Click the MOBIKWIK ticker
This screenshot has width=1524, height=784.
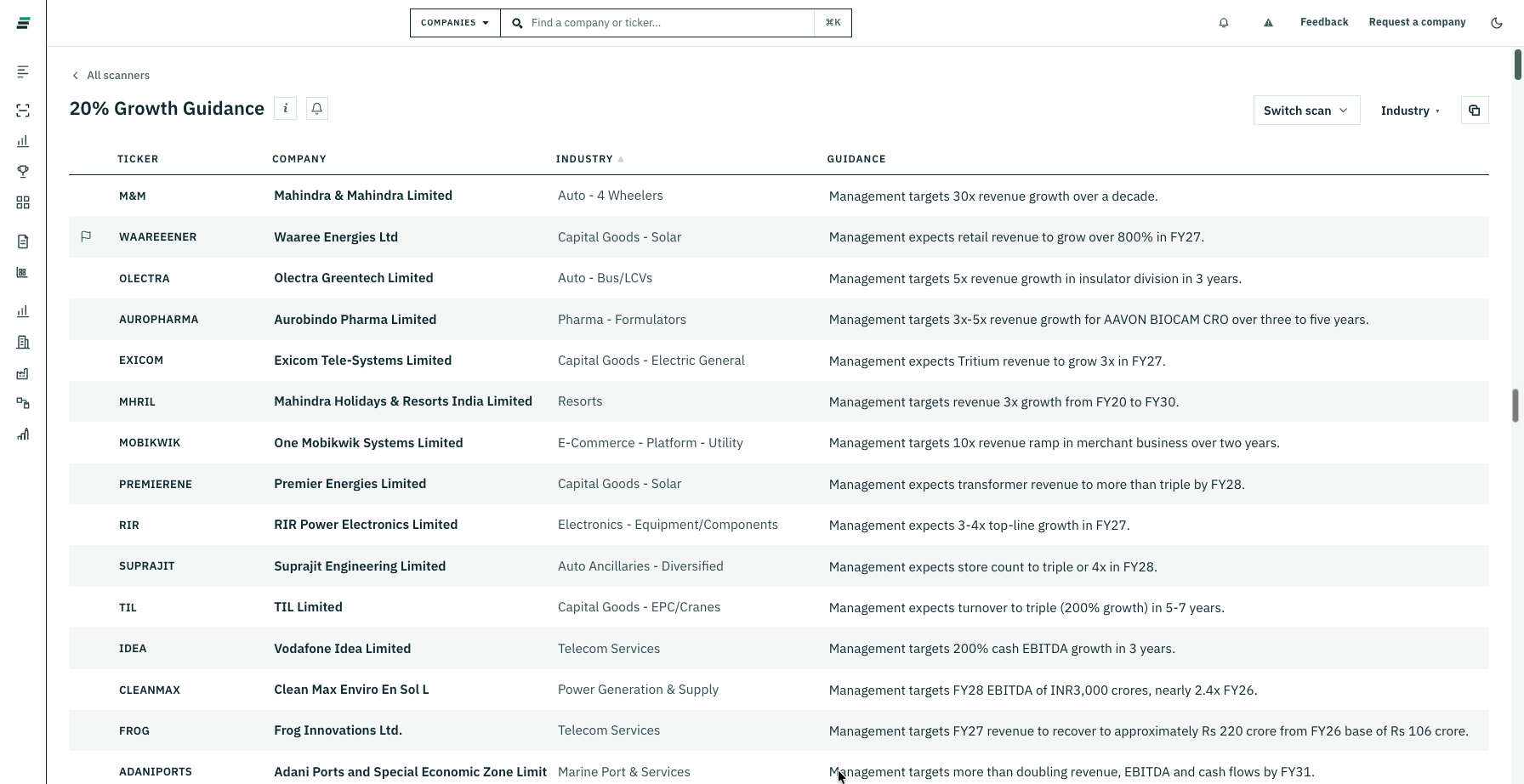(150, 443)
